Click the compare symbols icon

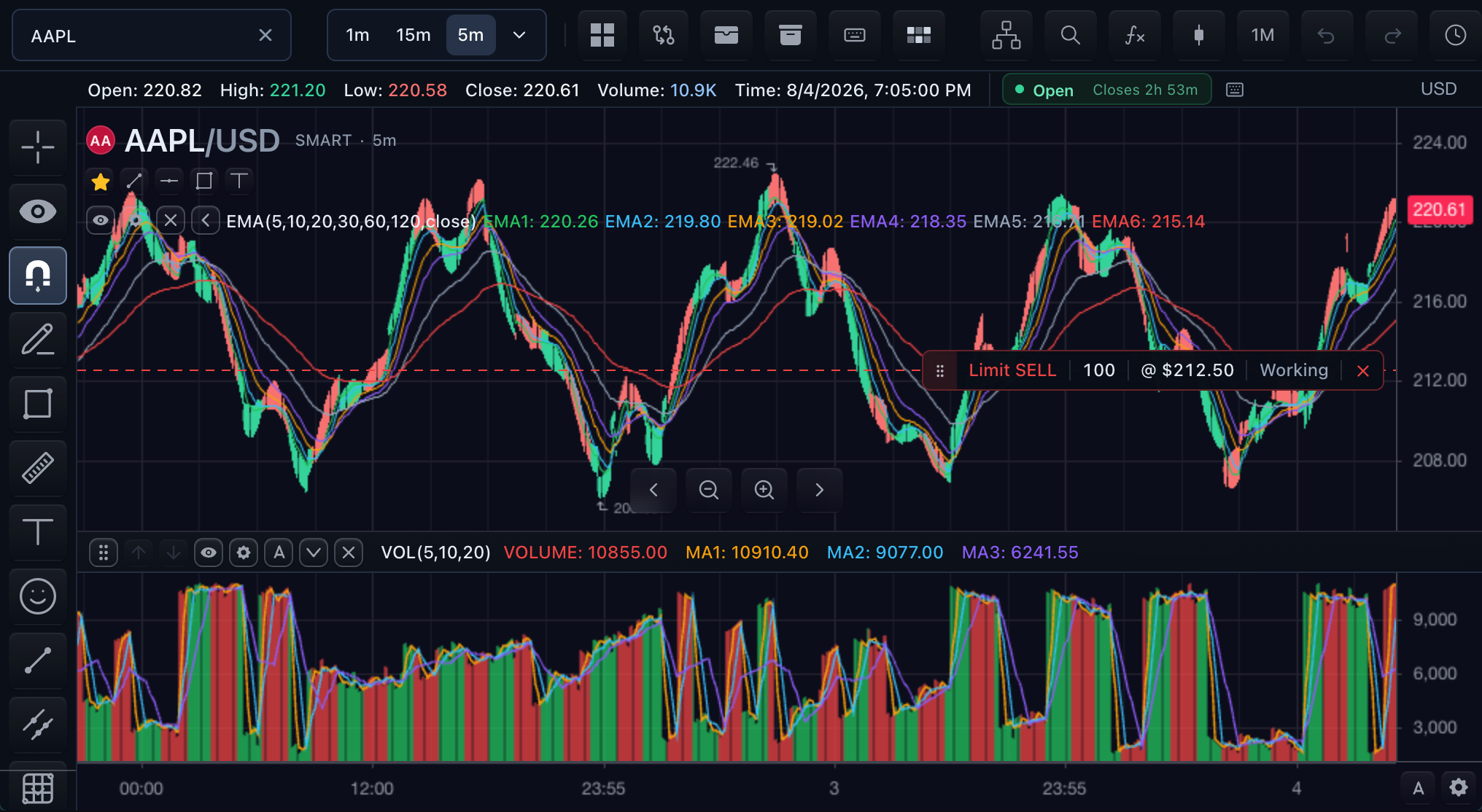(664, 35)
